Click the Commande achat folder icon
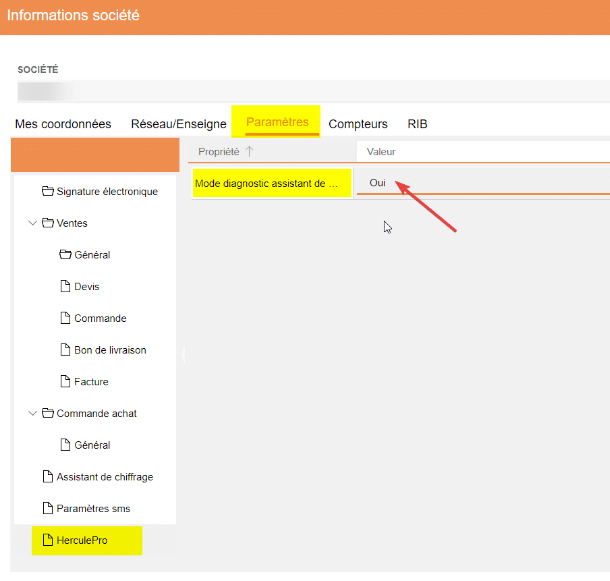The width and height of the screenshot is (610, 581). coord(48,413)
